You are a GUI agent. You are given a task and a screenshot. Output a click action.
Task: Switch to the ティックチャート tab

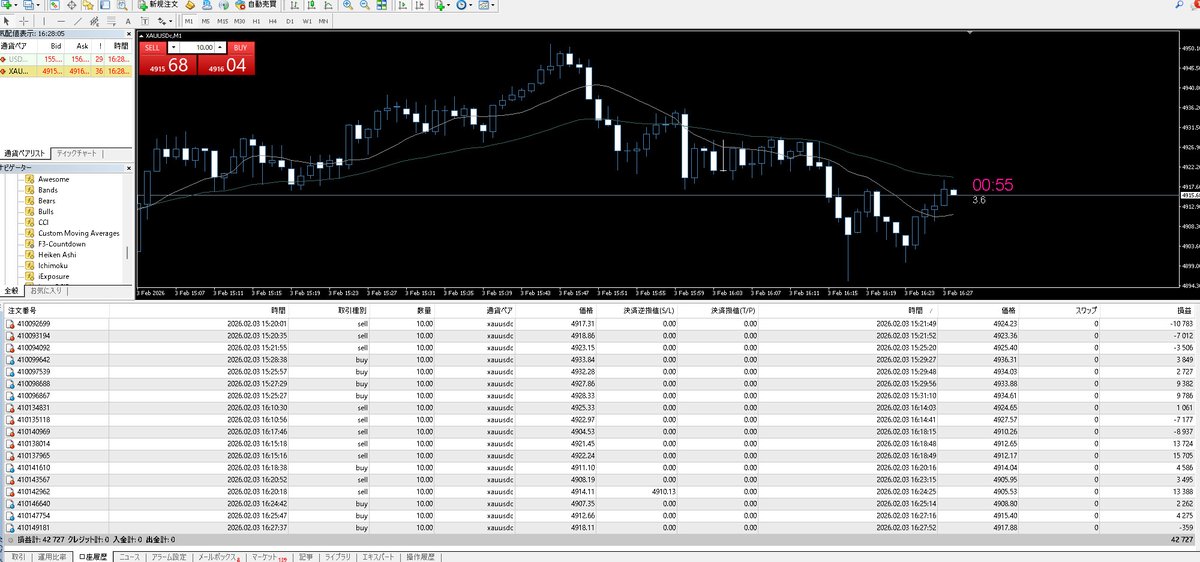pos(78,153)
